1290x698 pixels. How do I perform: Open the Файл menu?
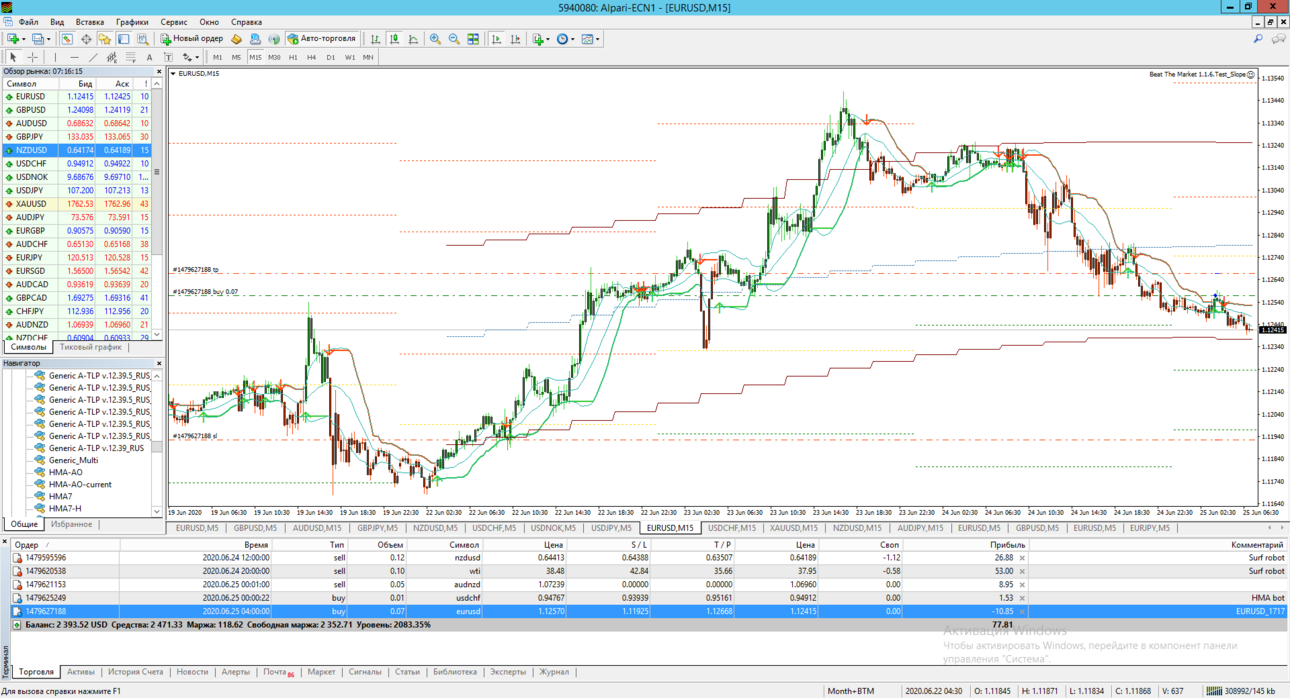point(29,22)
